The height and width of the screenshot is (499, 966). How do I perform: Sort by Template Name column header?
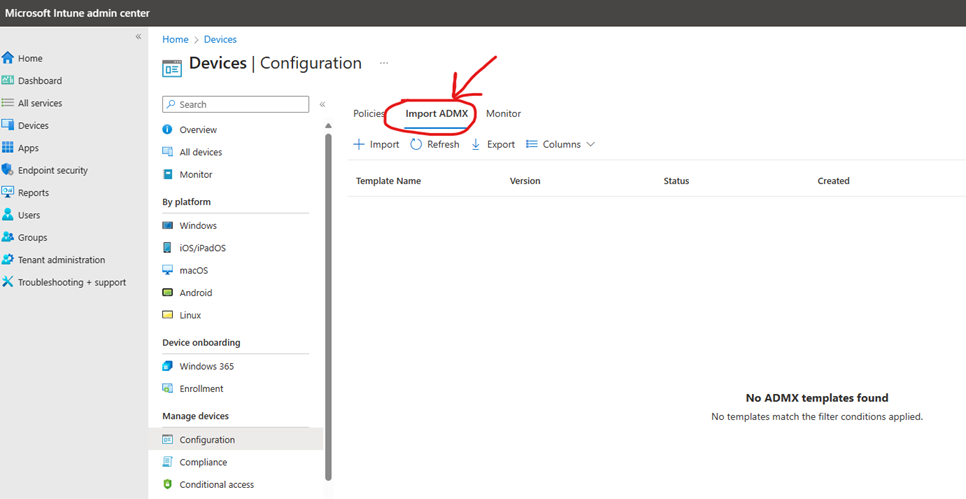pos(388,181)
